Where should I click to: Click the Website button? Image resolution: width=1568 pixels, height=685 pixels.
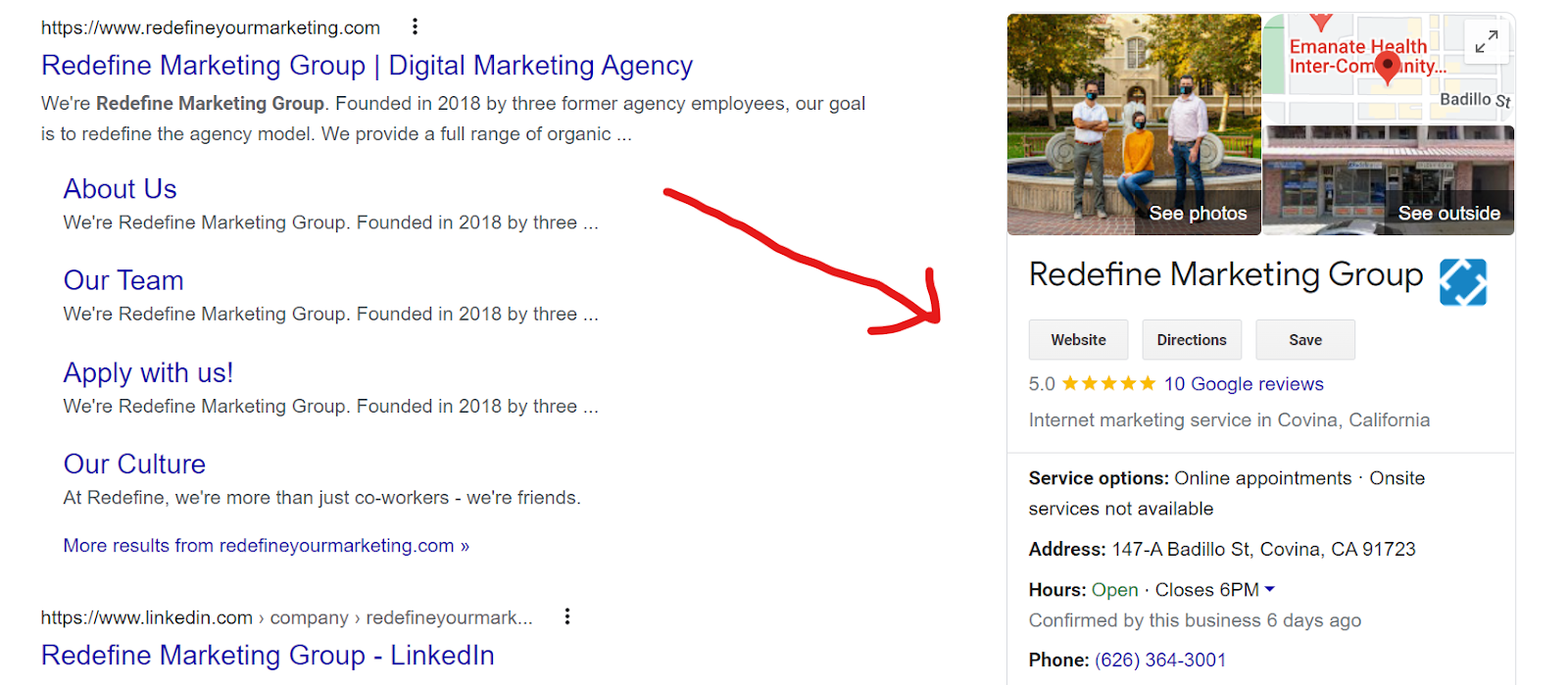tap(1078, 340)
